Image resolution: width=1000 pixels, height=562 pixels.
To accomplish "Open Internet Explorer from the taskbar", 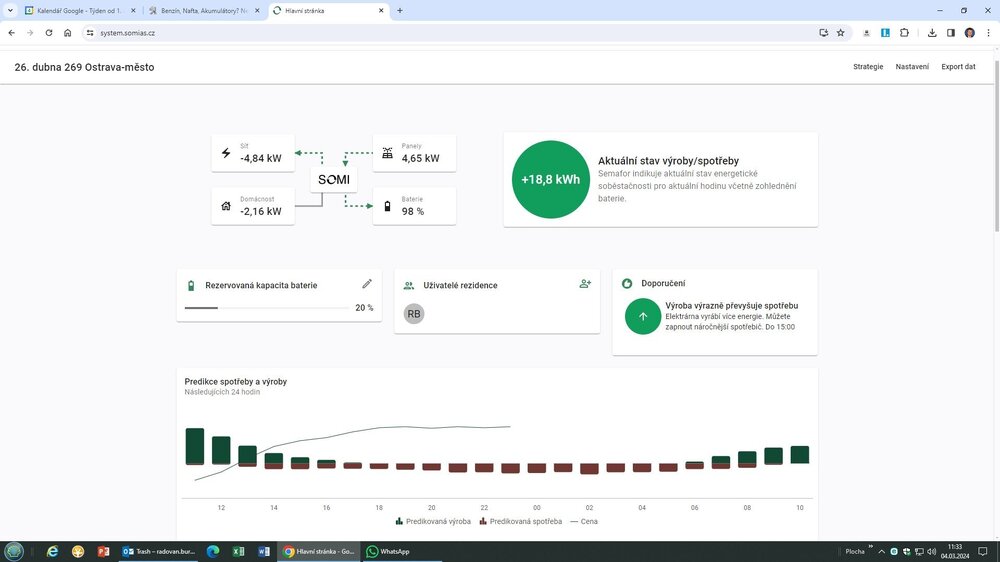I will pos(52,551).
